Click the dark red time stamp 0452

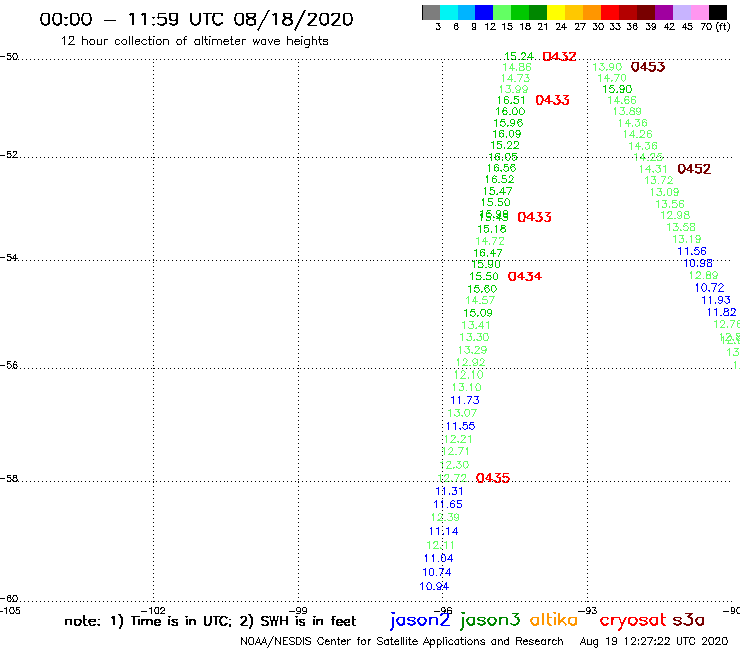[x=694, y=169]
